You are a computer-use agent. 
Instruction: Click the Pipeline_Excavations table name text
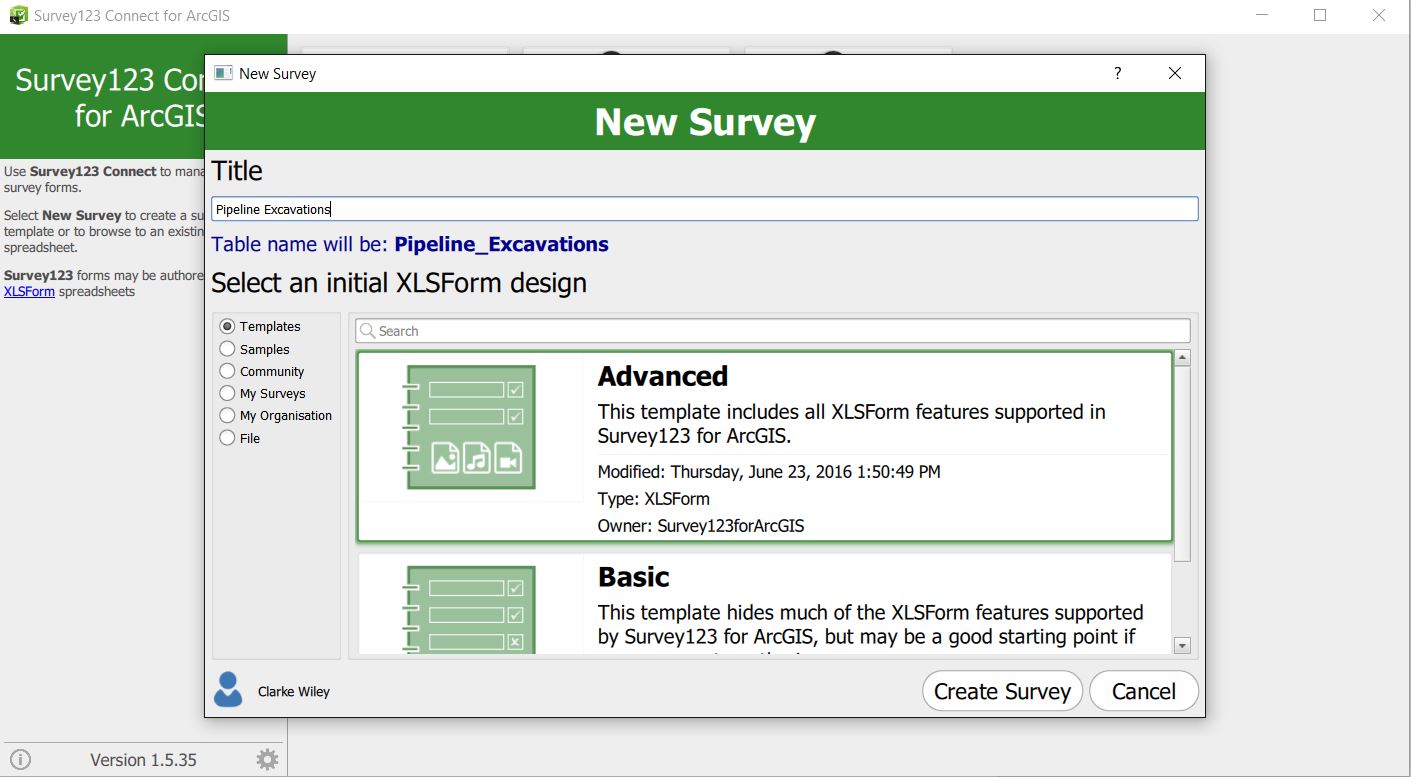(x=502, y=245)
